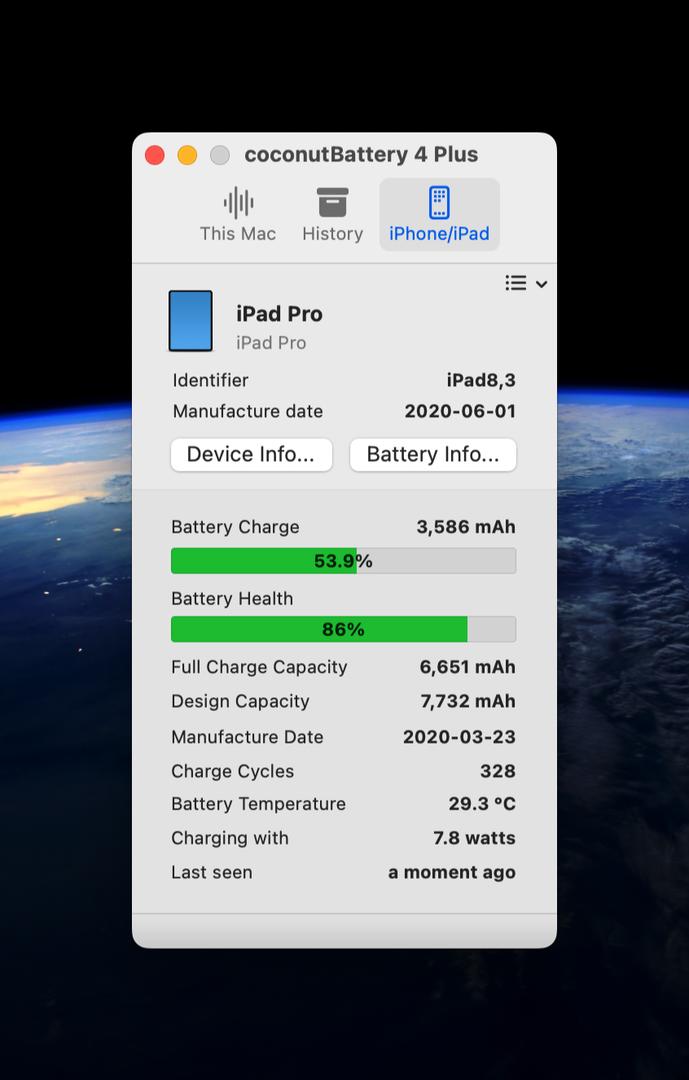Click the iPad8,3 identifier value
This screenshot has height=1080, width=689.
[x=481, y=380]
